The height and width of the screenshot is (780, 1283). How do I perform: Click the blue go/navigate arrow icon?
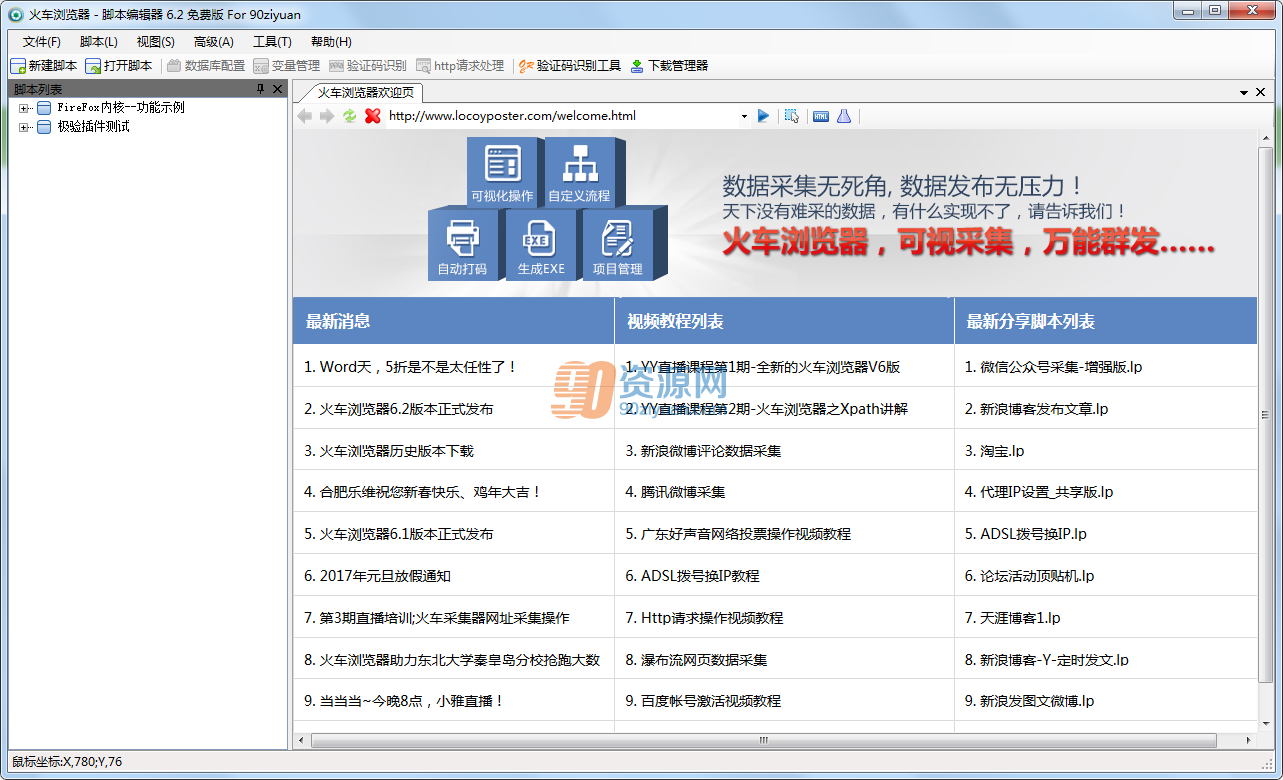click(764, 116)
